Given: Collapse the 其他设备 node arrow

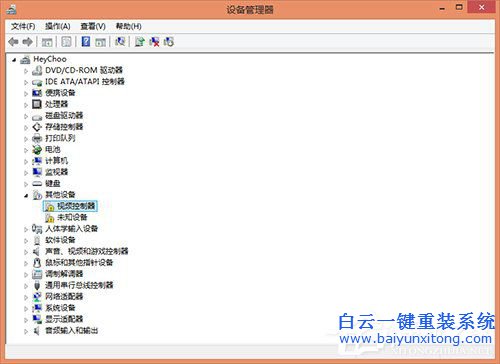Looking at the screenshot, I should 26,196.
